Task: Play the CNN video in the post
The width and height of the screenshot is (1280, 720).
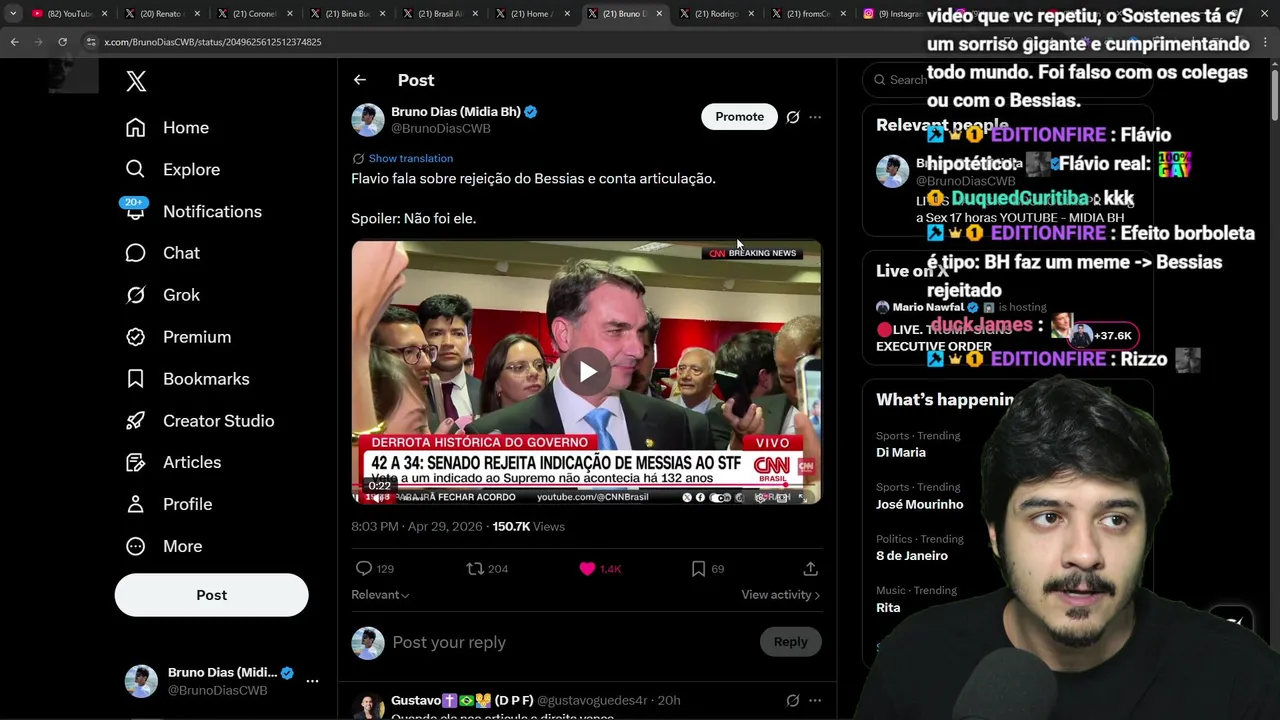Action: (587, 372)
